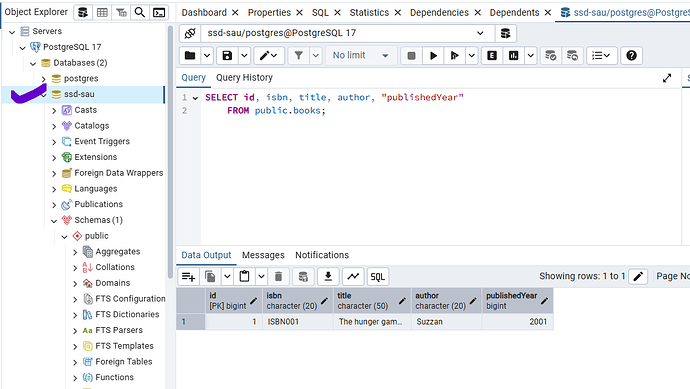Click the Save Data Changes icon
This screenshot has width=690, height=389.
pos(303,276)
